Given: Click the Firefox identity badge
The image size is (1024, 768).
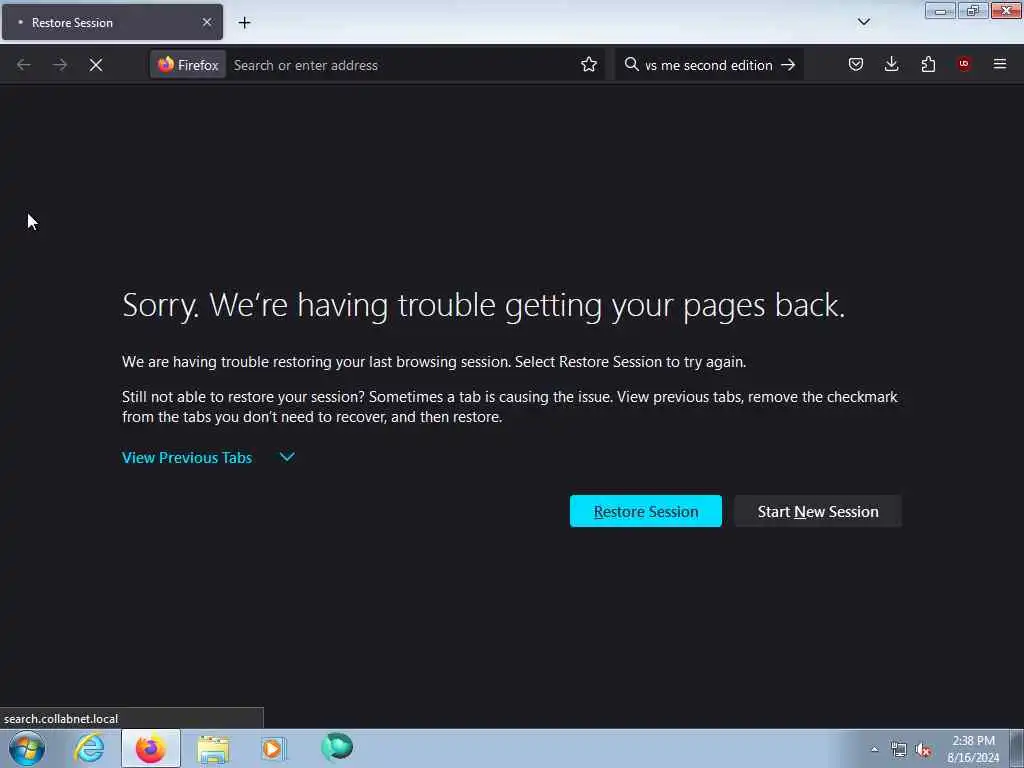Looking at the screenshot, I should tap(188, 65).
